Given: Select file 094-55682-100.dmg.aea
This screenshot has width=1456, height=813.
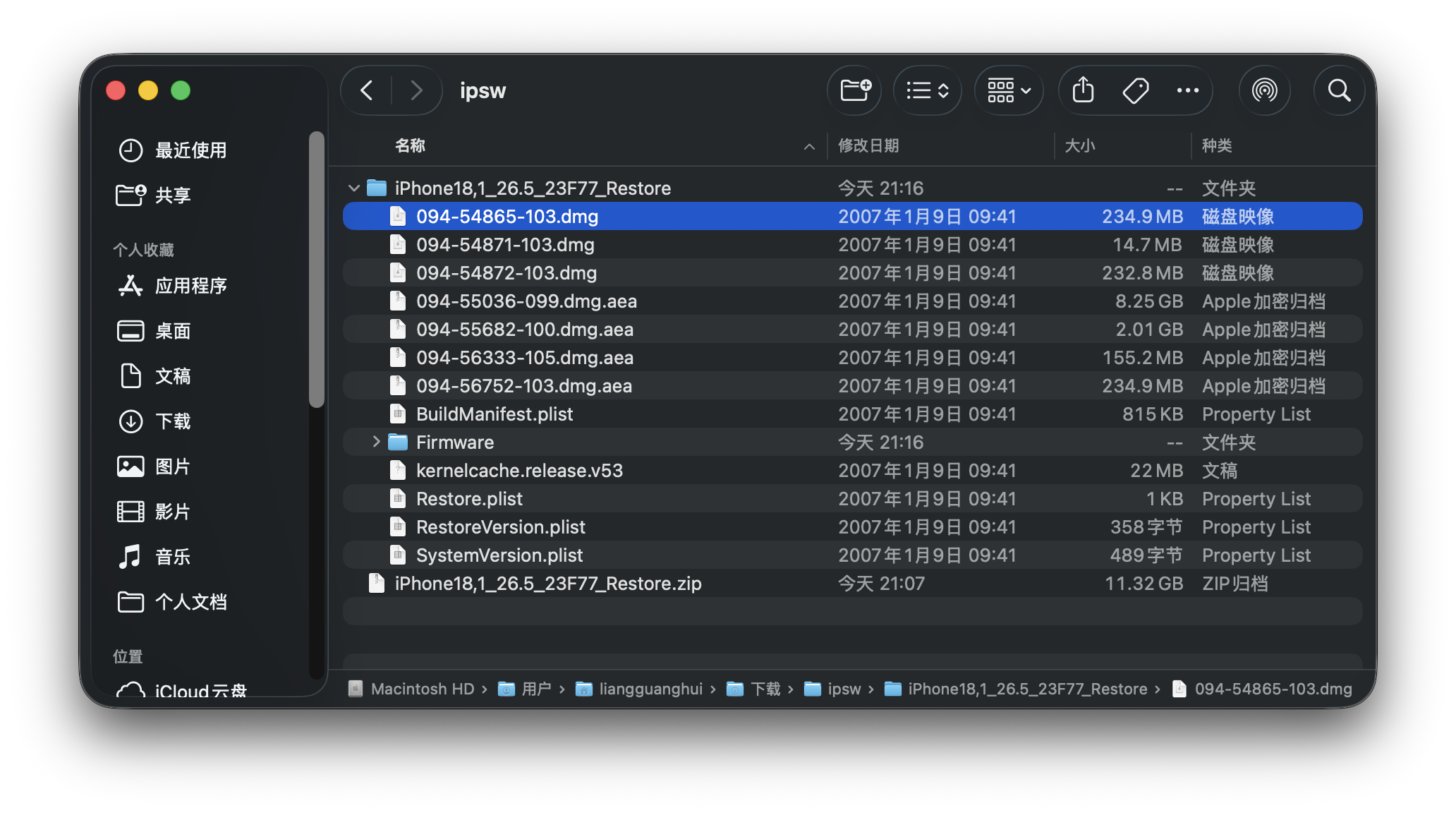Looking at the screenshot, I should pos(852,330).
